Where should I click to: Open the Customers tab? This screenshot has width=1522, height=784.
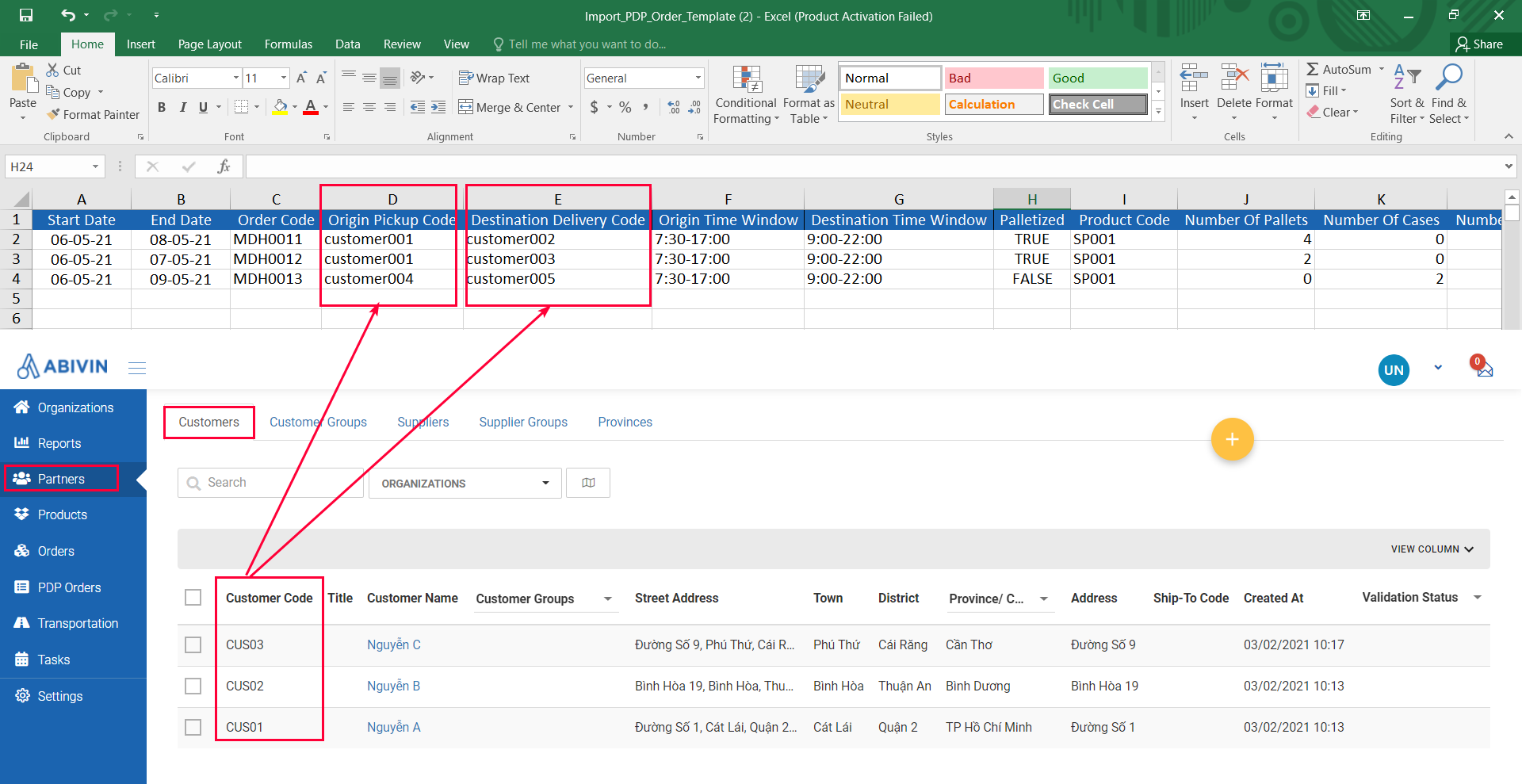pyautogui.click(x=208, y=422)
